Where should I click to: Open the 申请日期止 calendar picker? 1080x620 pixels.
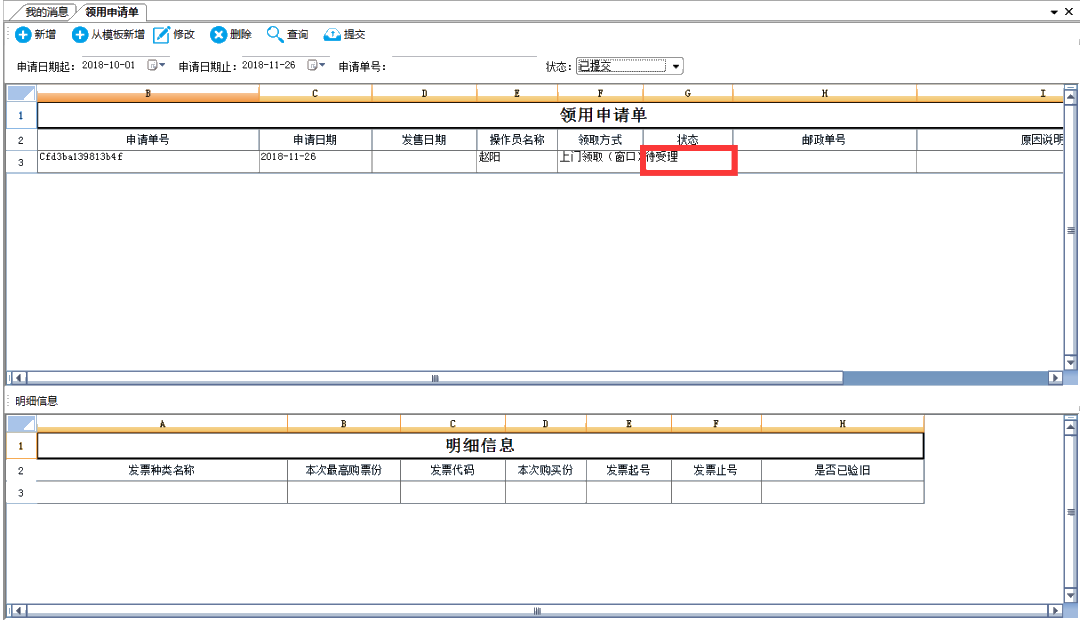pos(316,65)
